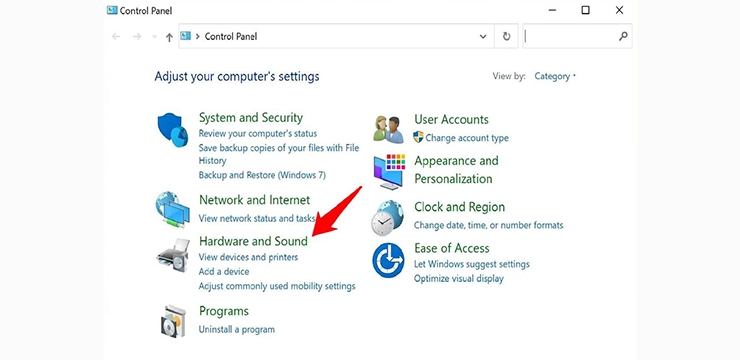
Task: Open User Accounts category
Action: (x=451, y=119)
